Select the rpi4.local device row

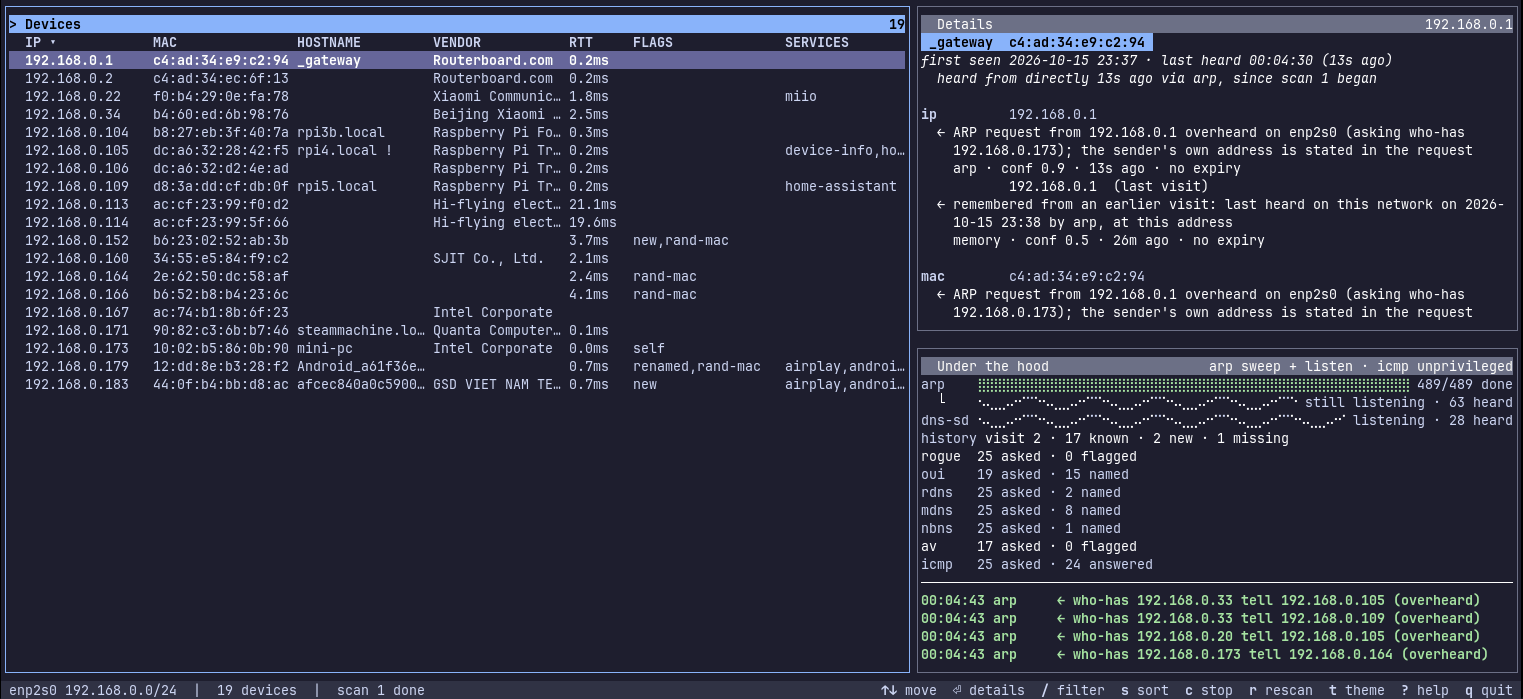click(x=457, y=151)
